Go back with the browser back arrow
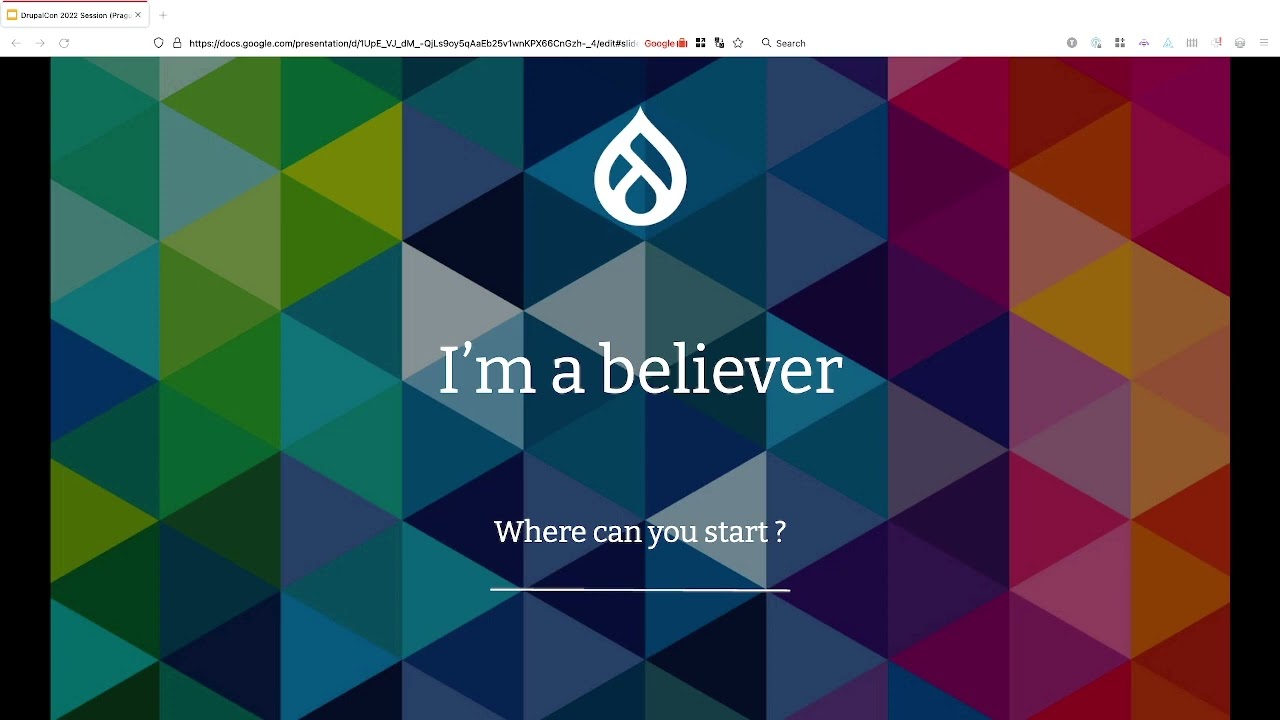The height and width of the screenshot is (720, 1280). coord(16,43)
